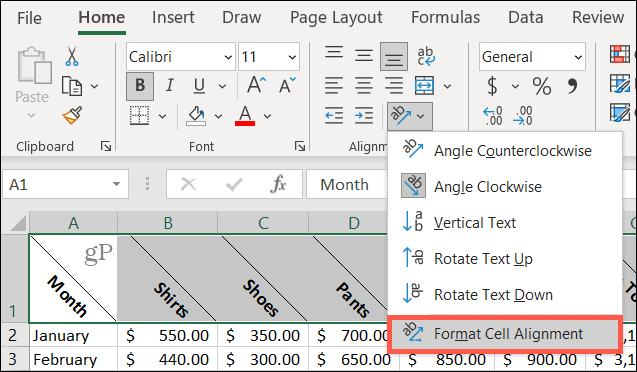Click the Insert Function fx button

tap(278, 184)
